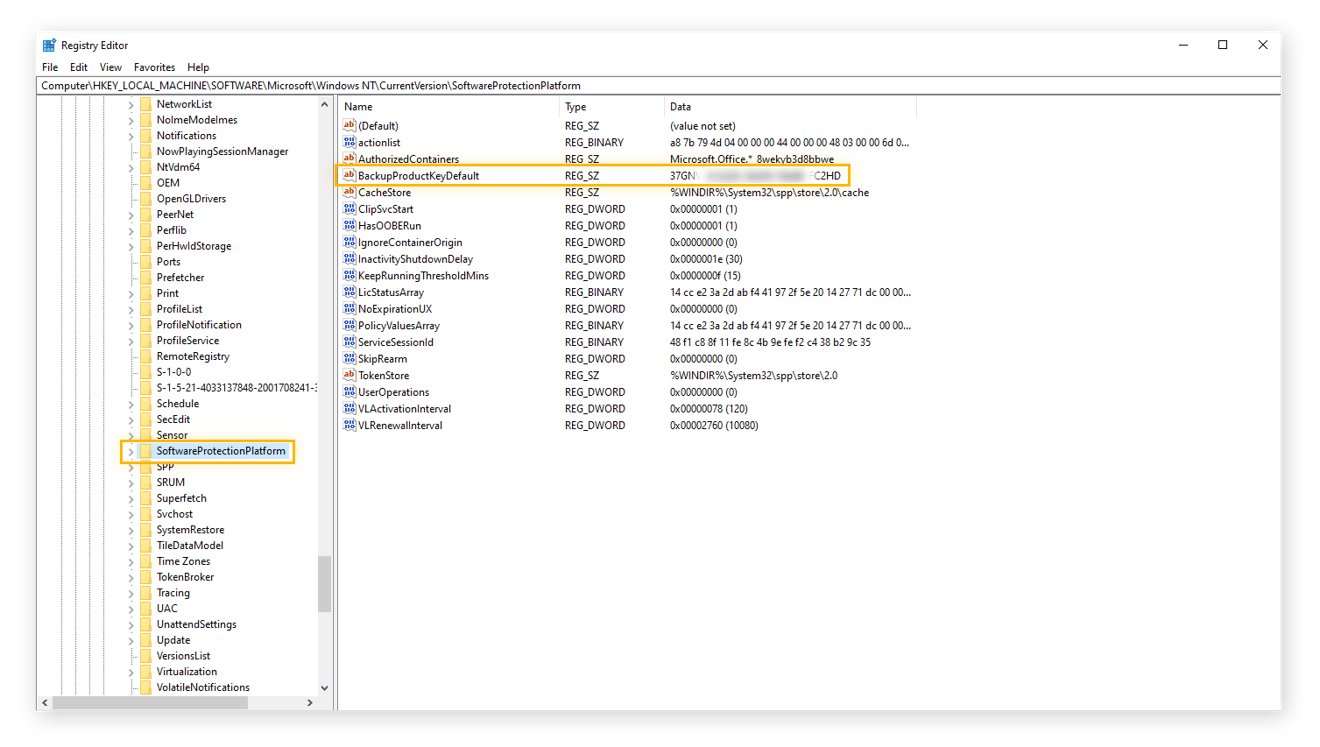Click the Registry Editor title bar icon
1320x747 pixels.
coord(47,44)
